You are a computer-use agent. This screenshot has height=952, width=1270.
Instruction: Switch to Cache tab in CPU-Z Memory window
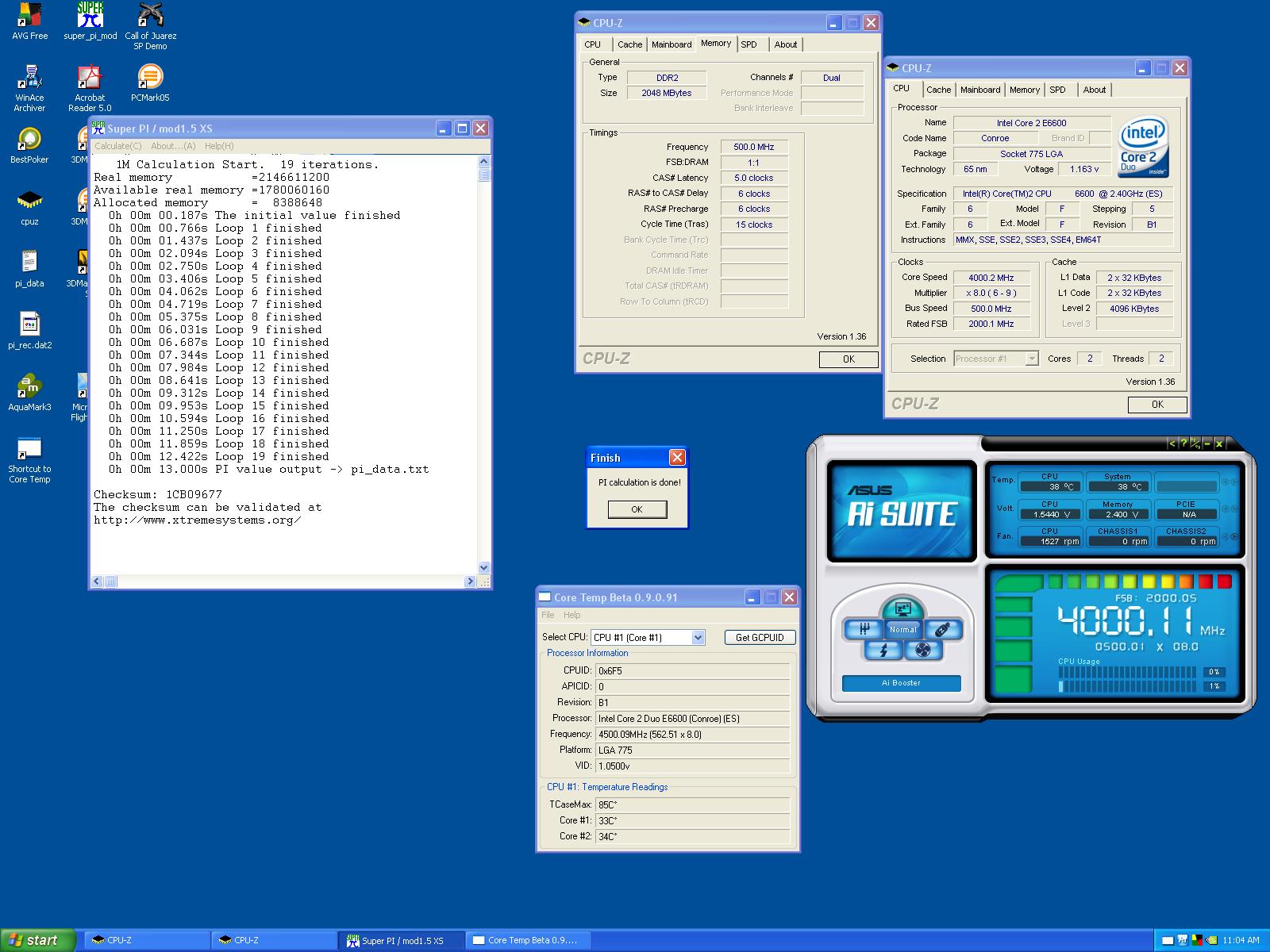[629, 44]
